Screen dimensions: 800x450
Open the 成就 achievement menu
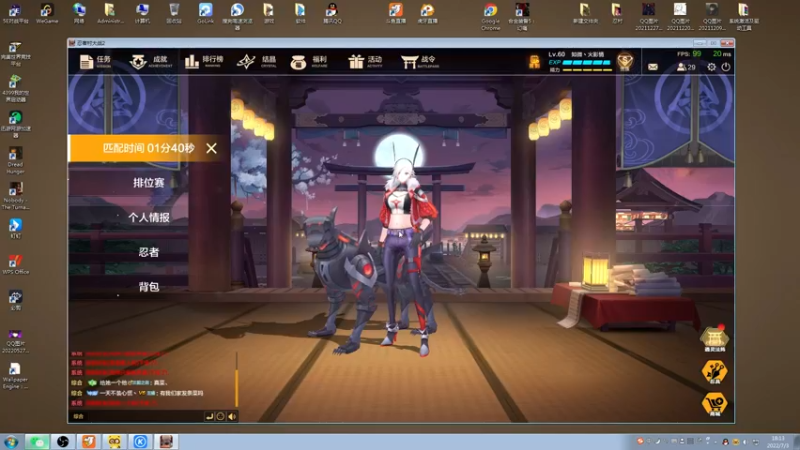[151, 62]
